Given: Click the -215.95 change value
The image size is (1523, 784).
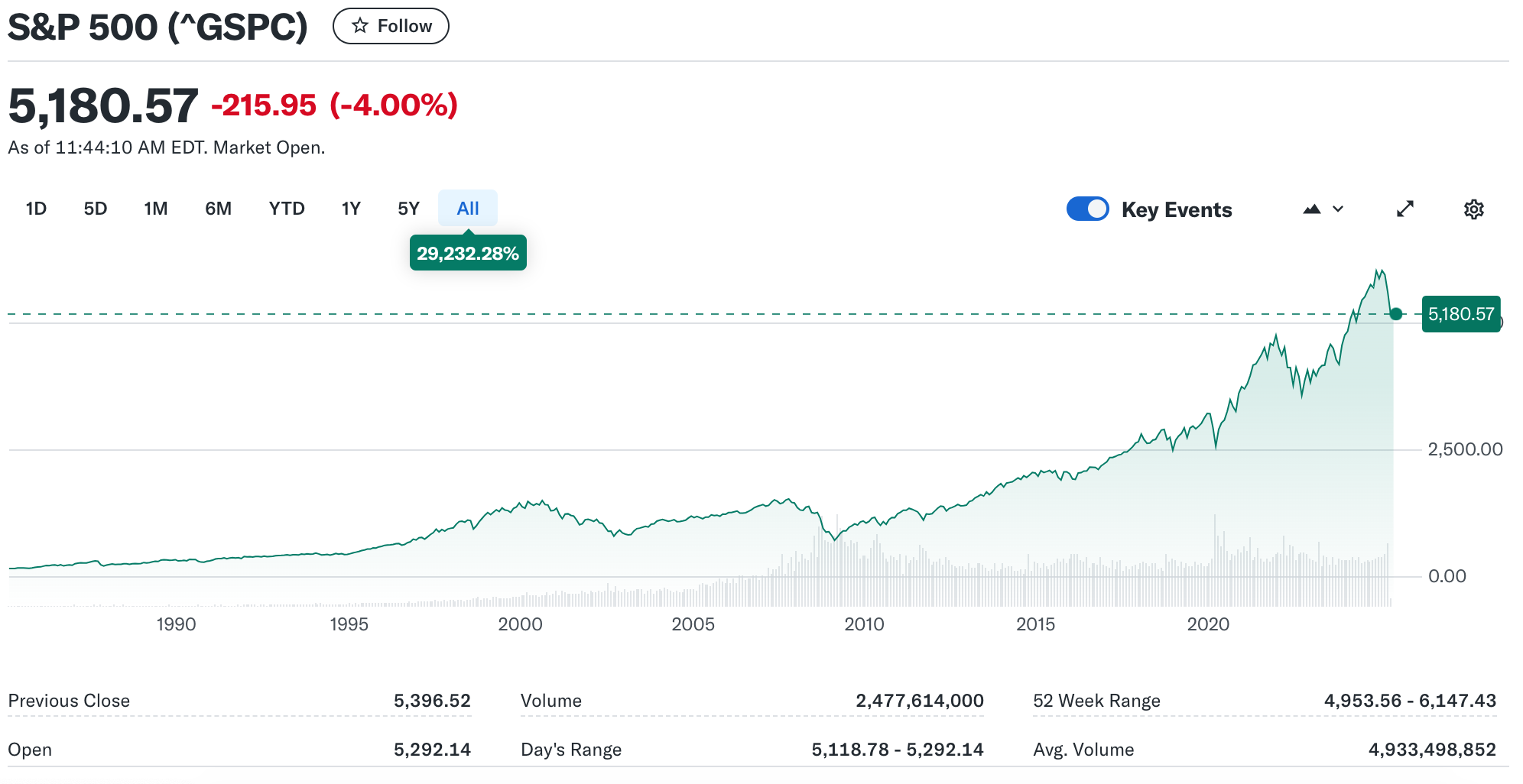Looking at the screenshot, I should click(264, 105).
